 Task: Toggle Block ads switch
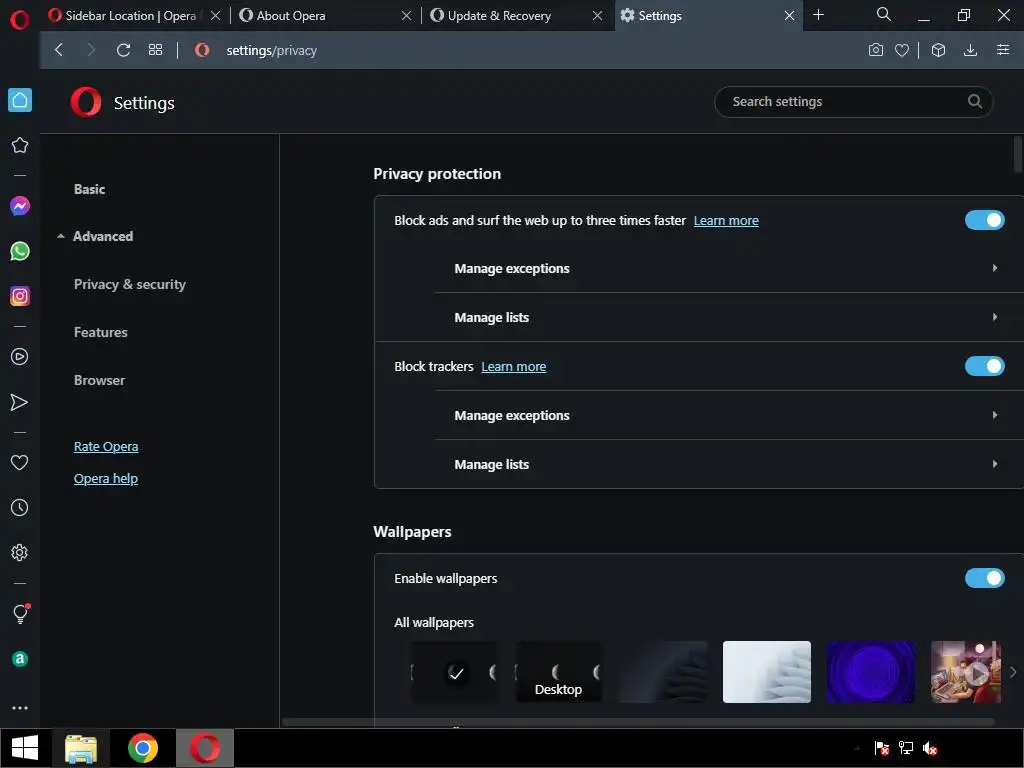[x=984, y=220]
